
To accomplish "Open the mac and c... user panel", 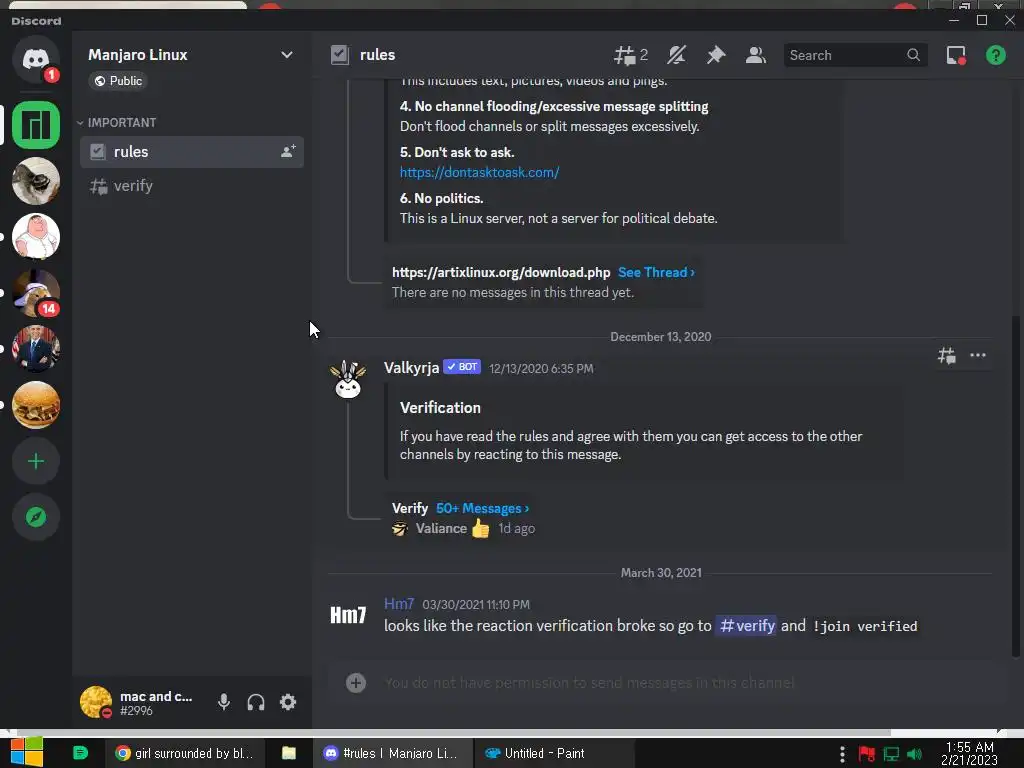I will click(137, 703).
